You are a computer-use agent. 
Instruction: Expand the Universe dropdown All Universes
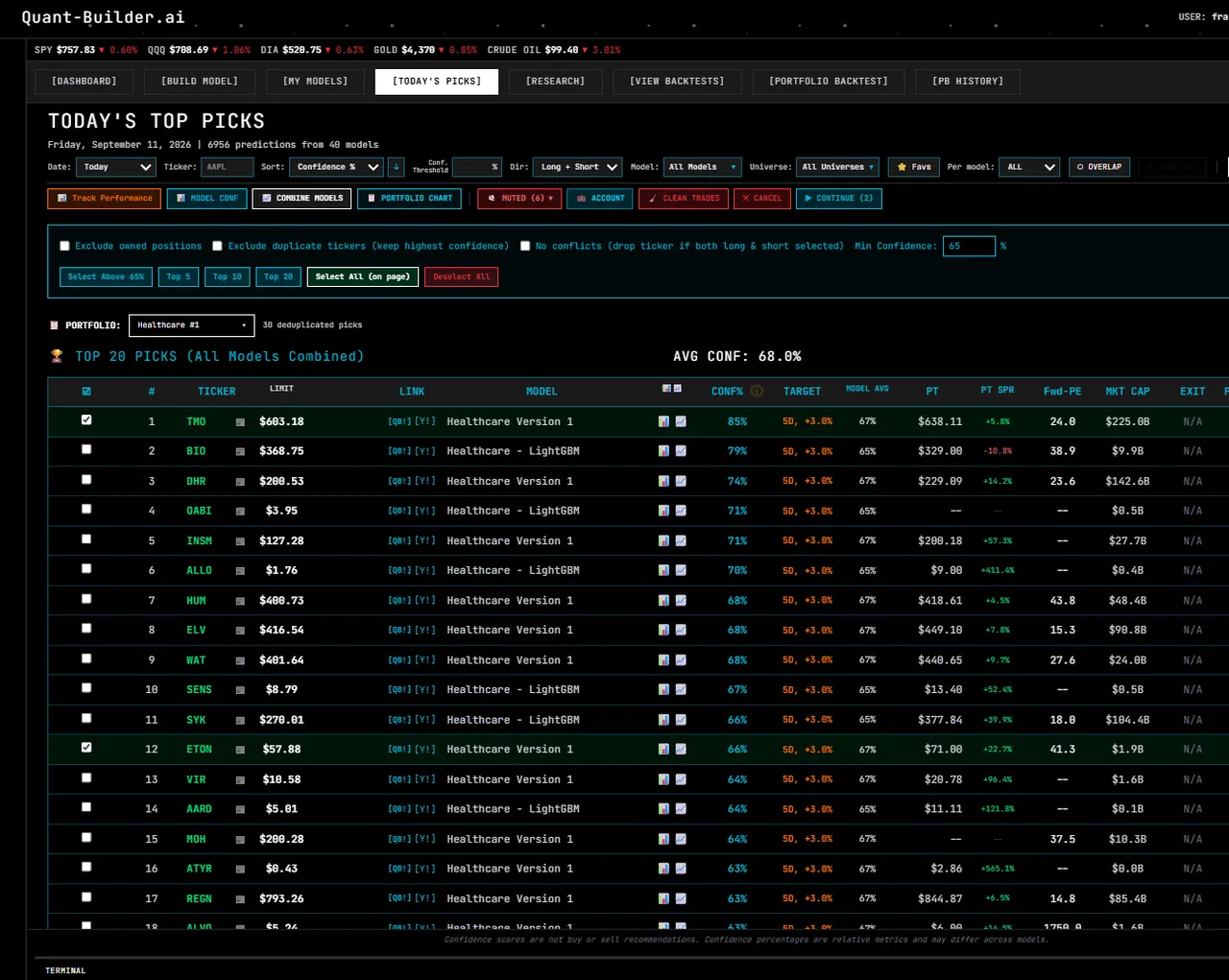click(x=837, y=167)
